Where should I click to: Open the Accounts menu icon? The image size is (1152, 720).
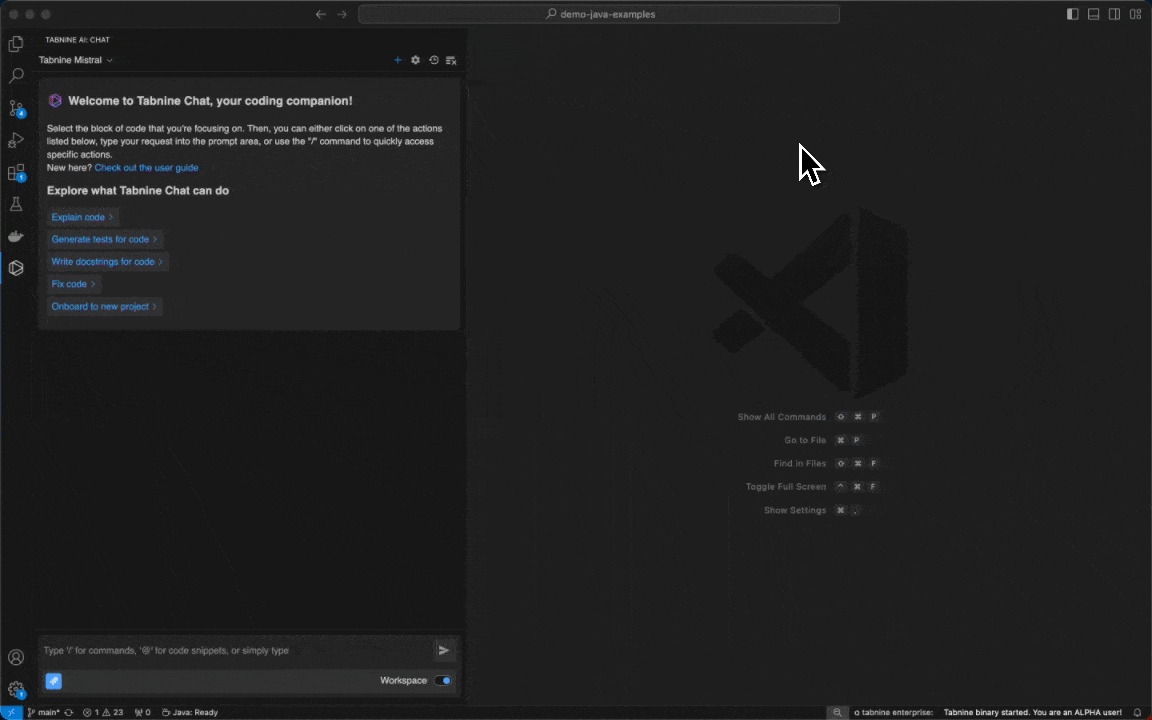(15, 657)
